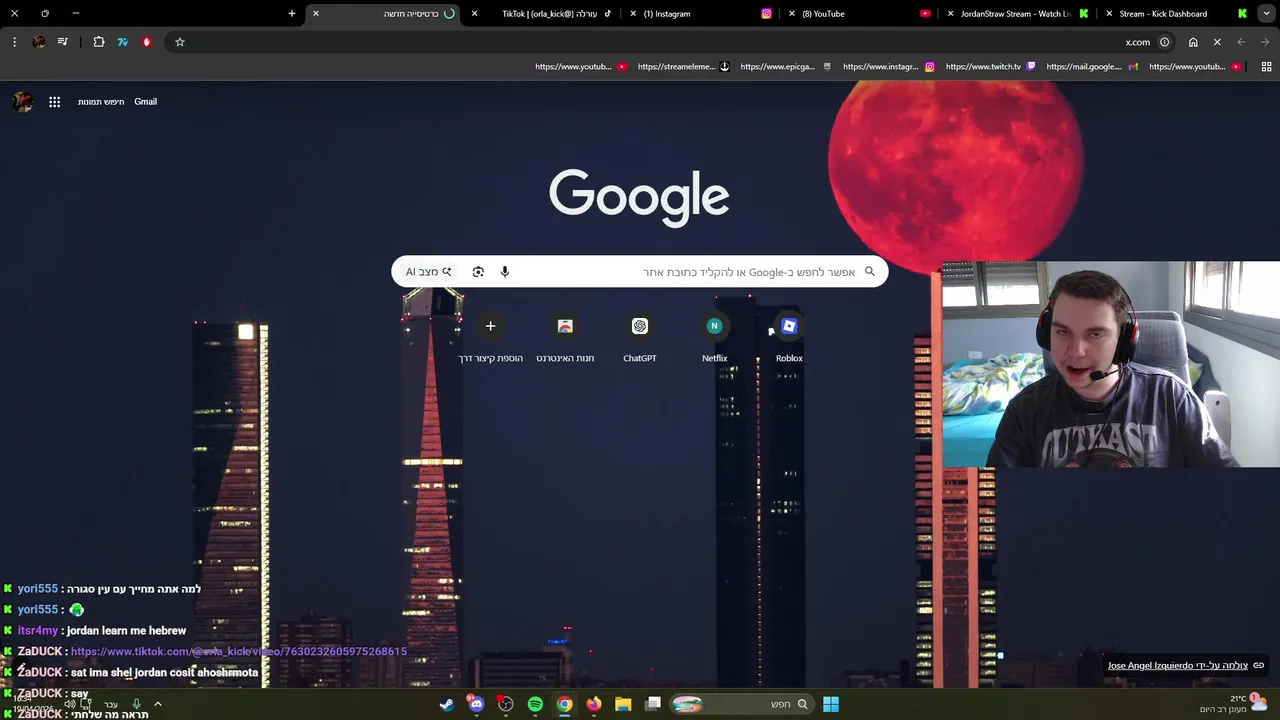The width and height of the screenshot is (1280, 720).
Task: Open the Google apps grid
Action: point(55,102)
